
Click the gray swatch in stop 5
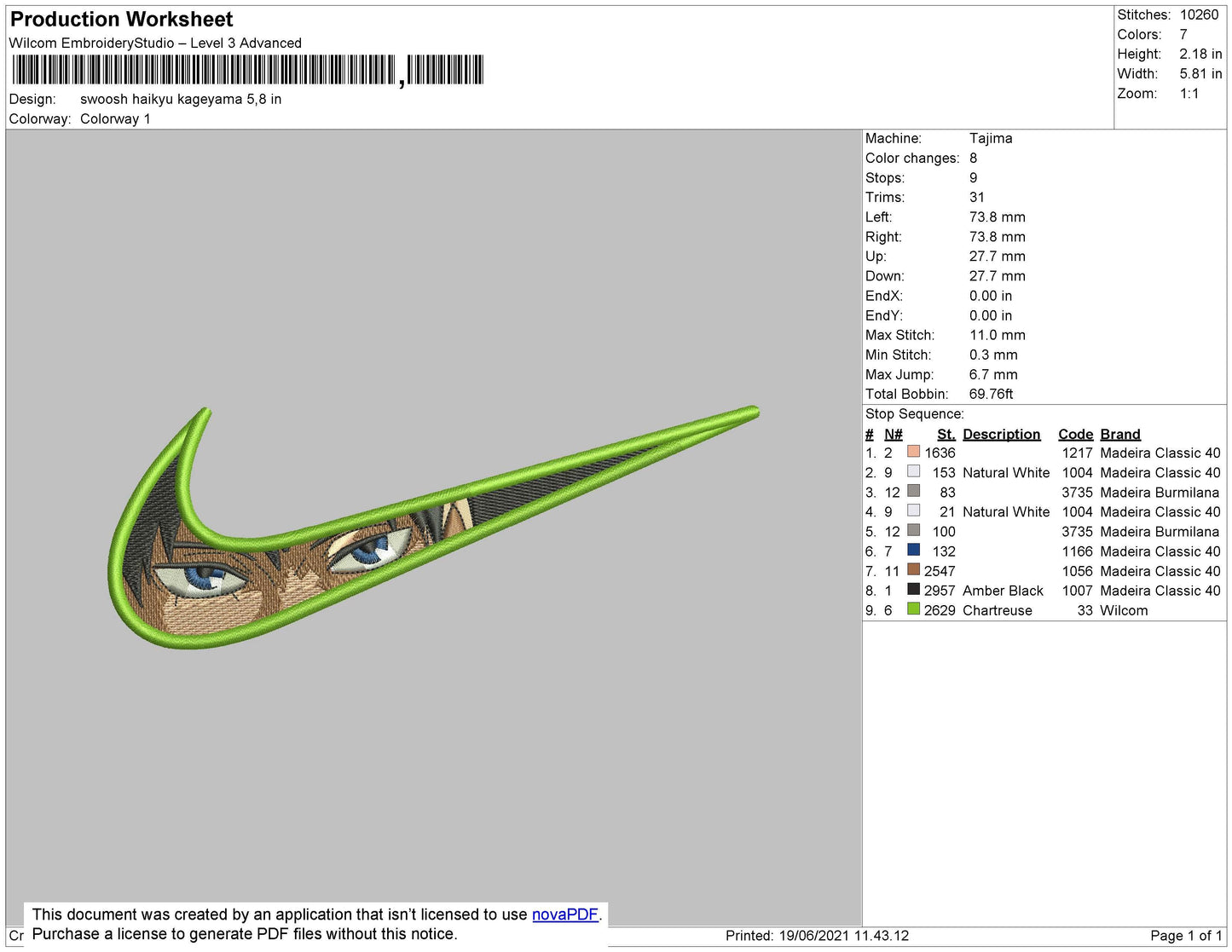pos(913,530)
